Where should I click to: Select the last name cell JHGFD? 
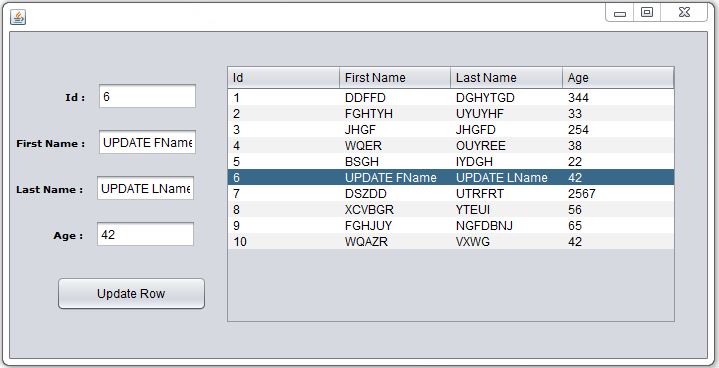(x=506, y=130)
